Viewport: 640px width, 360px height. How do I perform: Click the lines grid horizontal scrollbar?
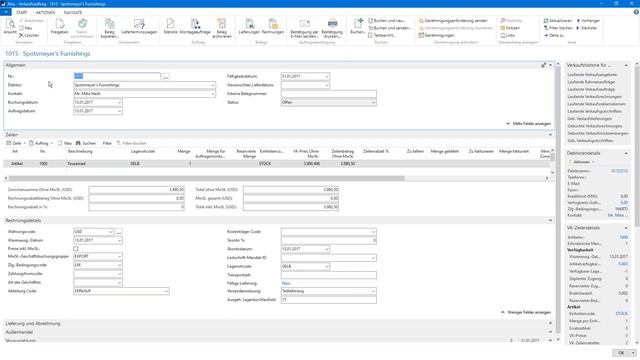(207, 178)
